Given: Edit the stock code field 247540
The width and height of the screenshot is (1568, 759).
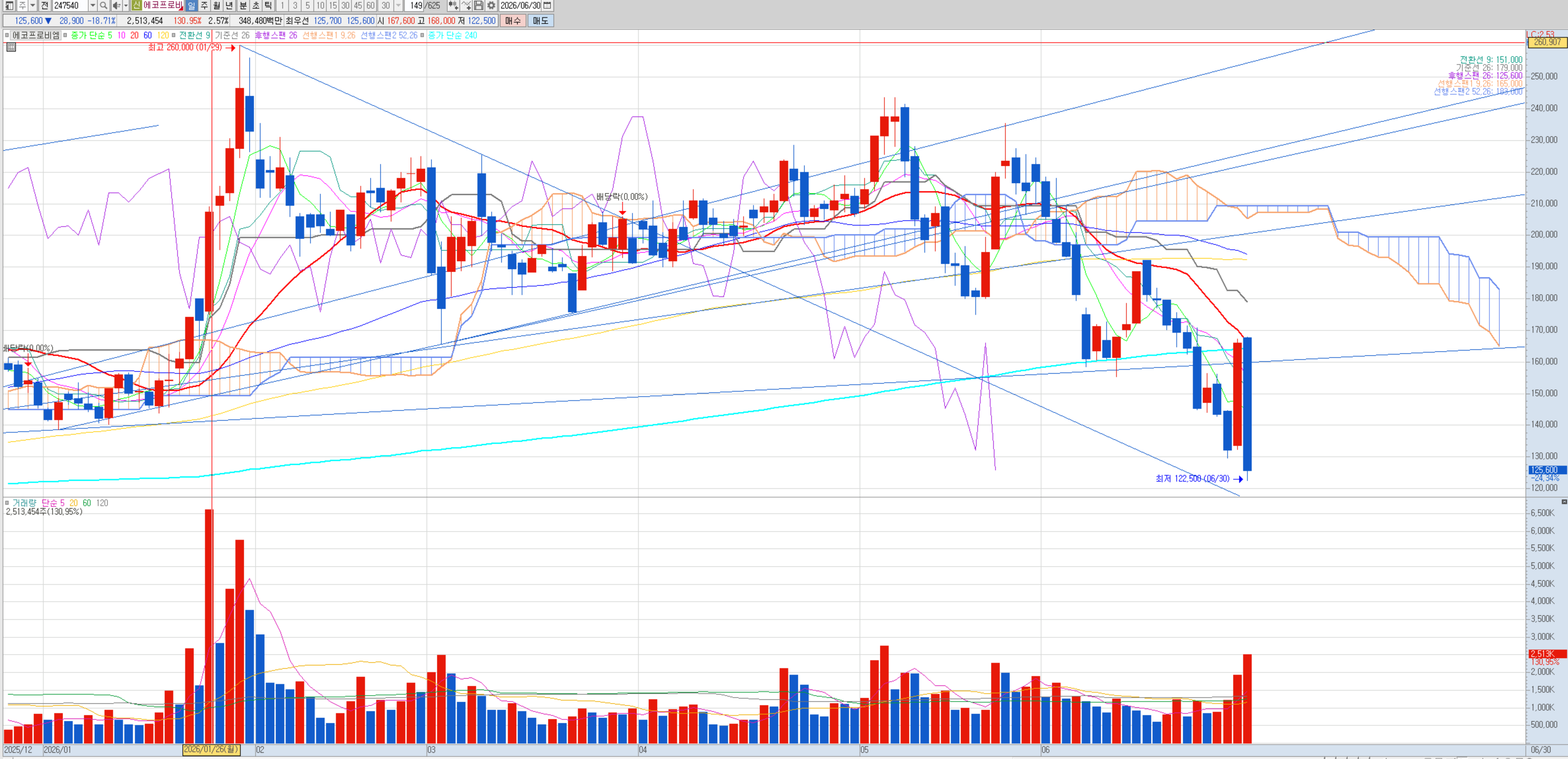Looking at the screenshot, I should pos(70,5).
